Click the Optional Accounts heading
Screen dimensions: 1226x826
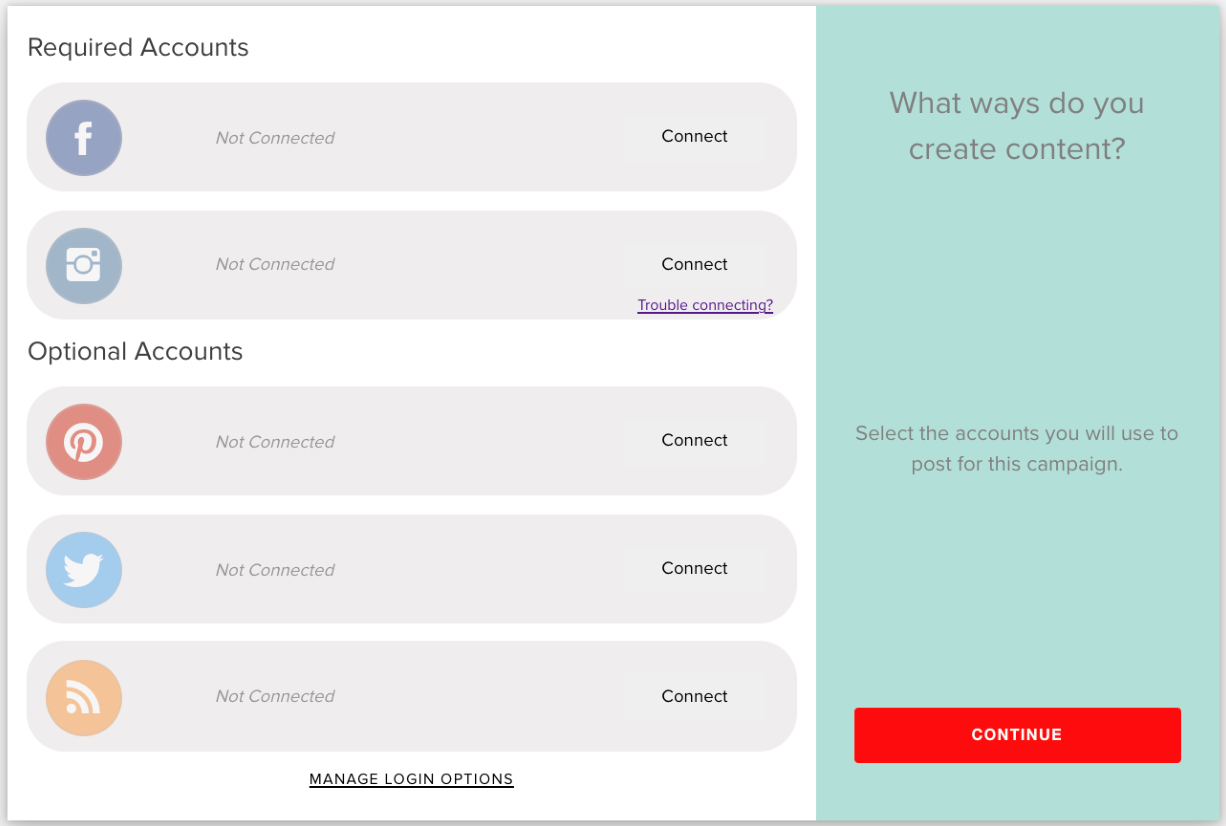coord(135,352)
